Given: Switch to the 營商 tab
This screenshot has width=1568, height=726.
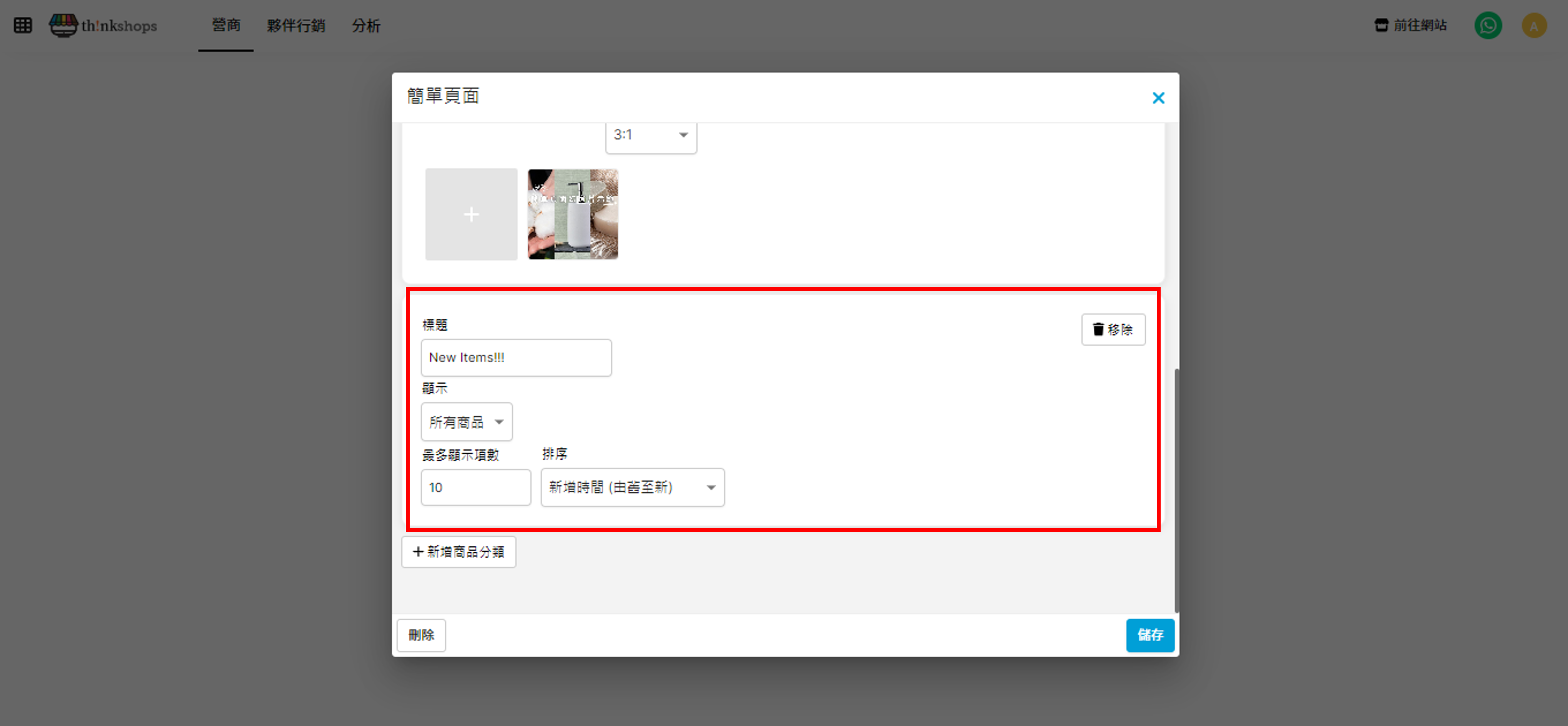Looking at the screenshot, I should [226, 26].
